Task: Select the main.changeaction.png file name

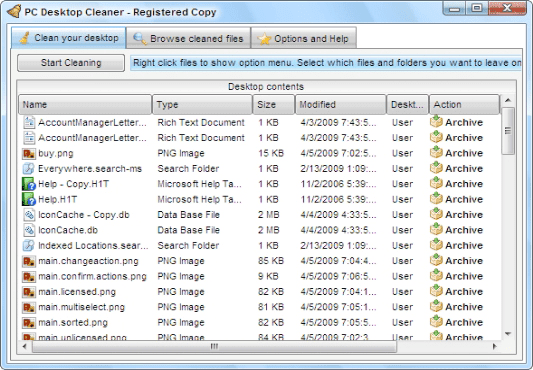Action: (x=88, y=261)
